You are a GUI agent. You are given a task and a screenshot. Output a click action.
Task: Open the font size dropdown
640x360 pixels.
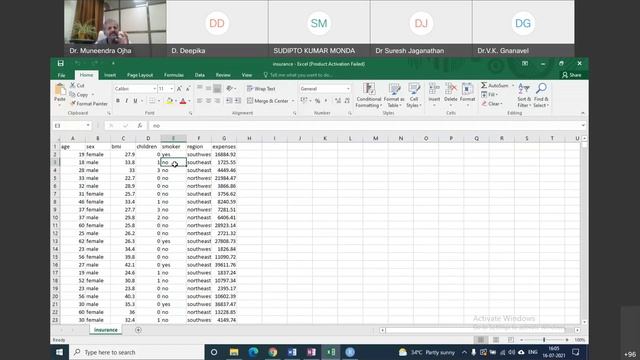(x=171, y=89)
